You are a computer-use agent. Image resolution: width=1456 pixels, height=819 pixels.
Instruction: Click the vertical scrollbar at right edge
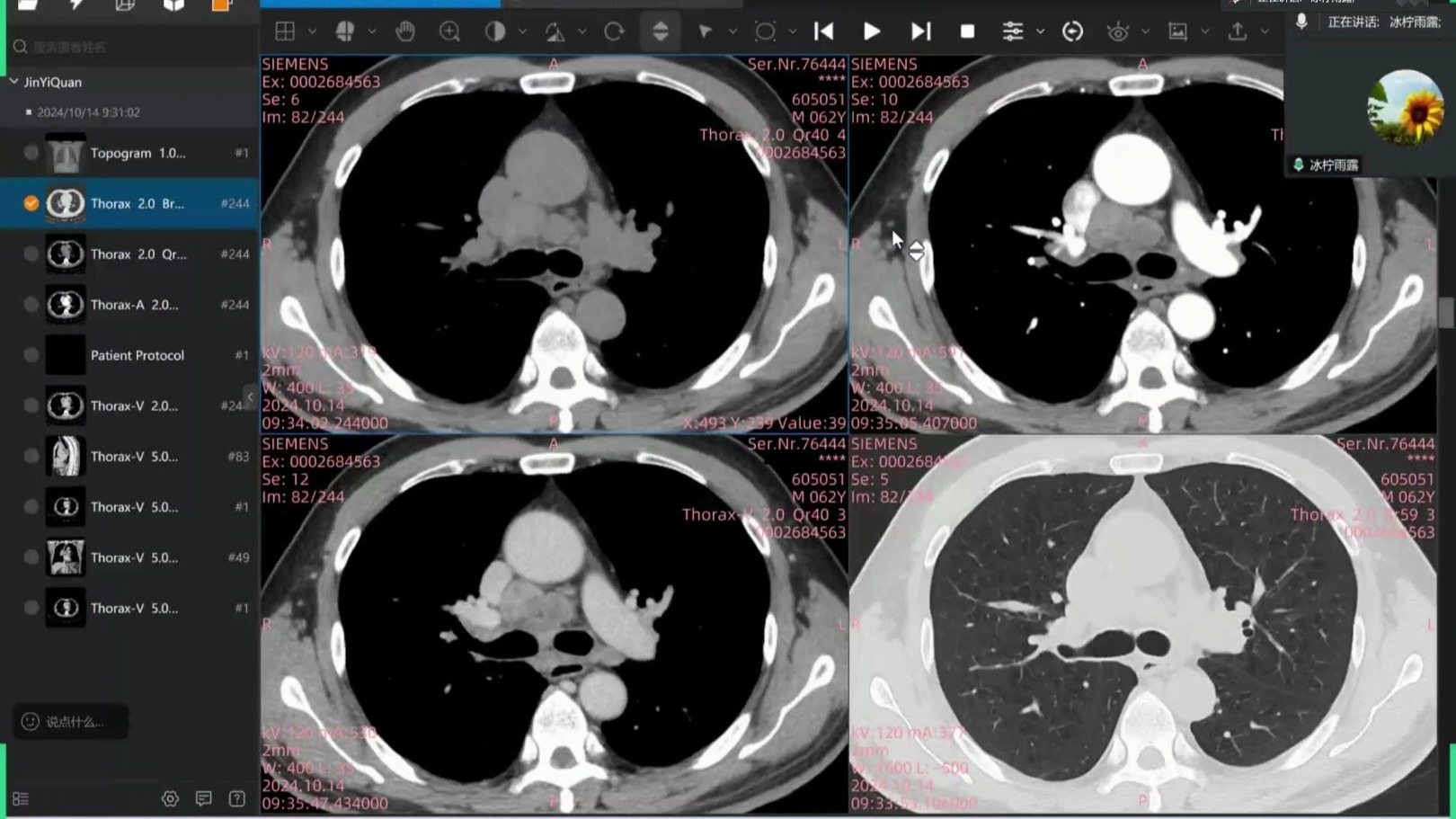1445,313
